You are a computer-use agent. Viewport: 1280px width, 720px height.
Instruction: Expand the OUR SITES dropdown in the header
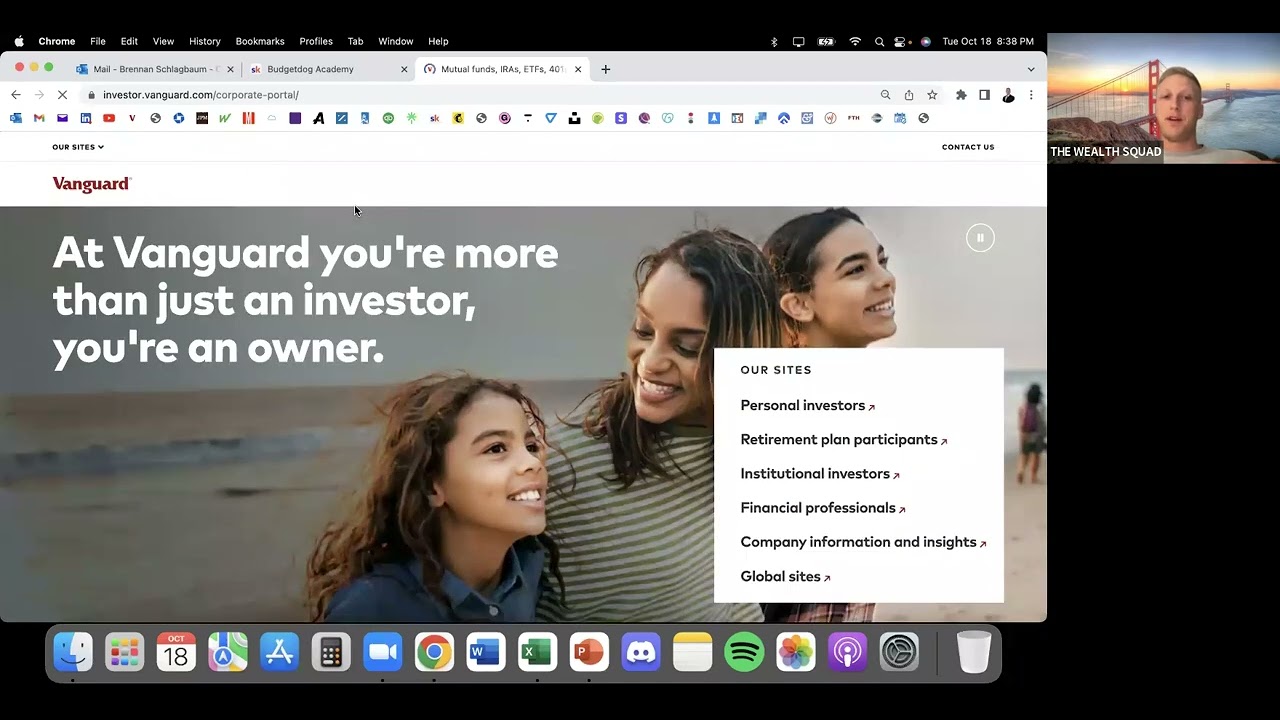tap(78, 147)
